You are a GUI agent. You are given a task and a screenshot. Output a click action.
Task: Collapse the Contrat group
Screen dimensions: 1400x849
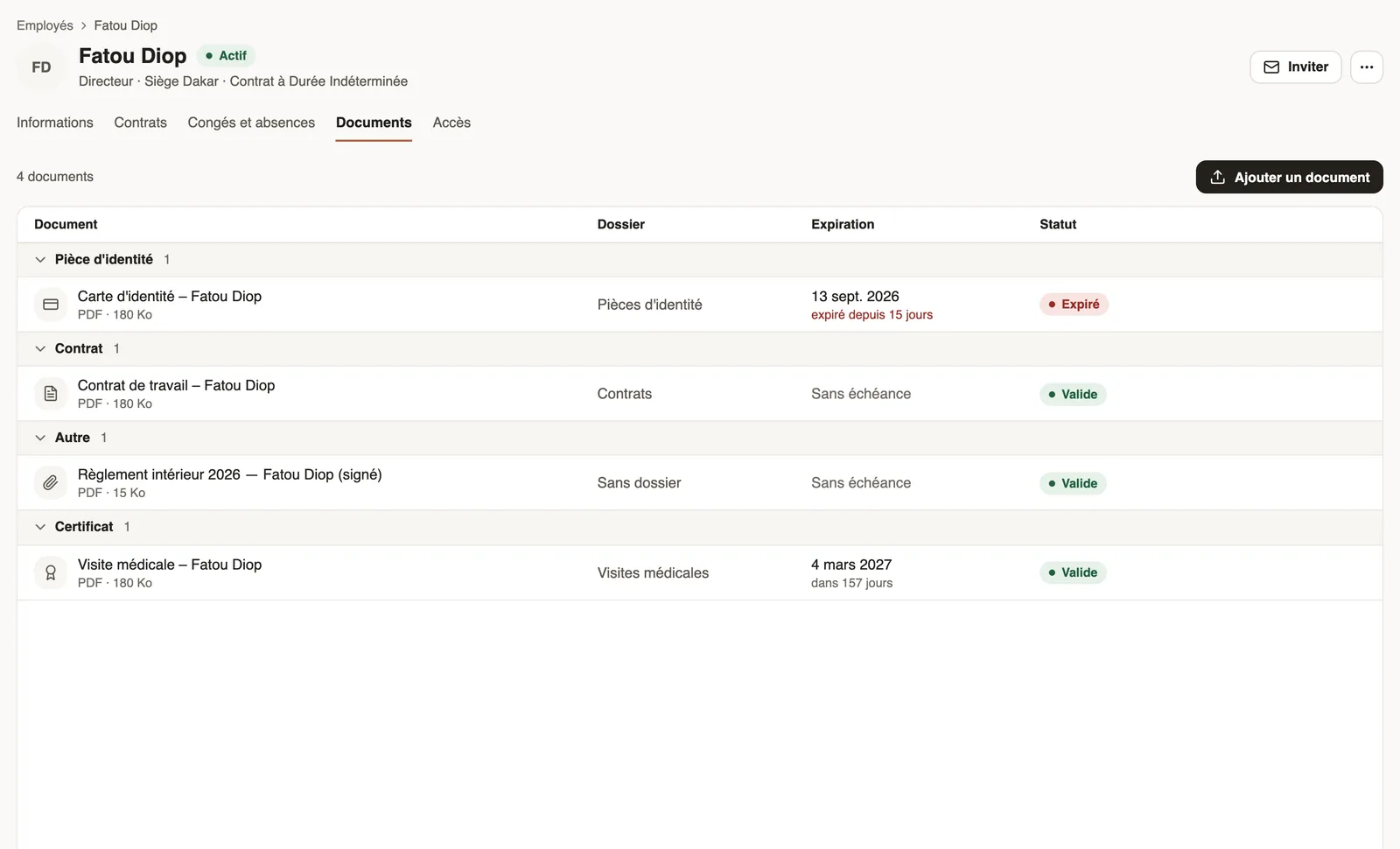pos(40,349)
